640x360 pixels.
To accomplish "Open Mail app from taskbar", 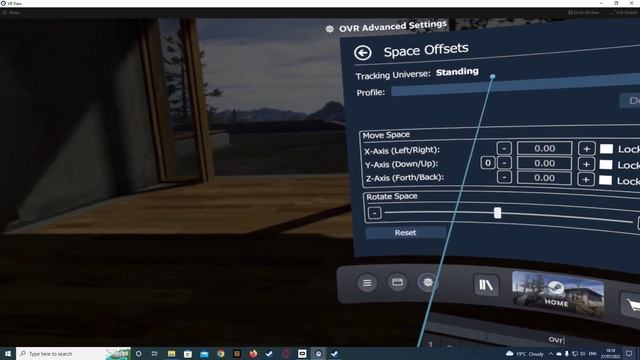I will tap(204, 353).
